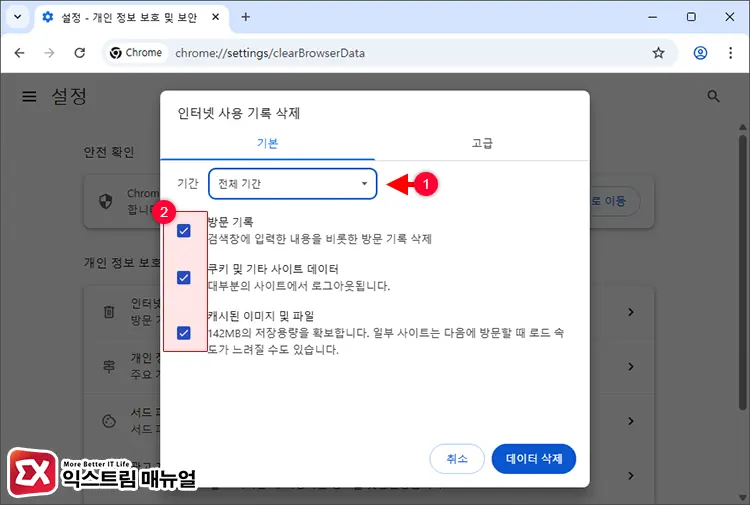Click the cookie icon in settings list
750x505 pixels.
109,421
